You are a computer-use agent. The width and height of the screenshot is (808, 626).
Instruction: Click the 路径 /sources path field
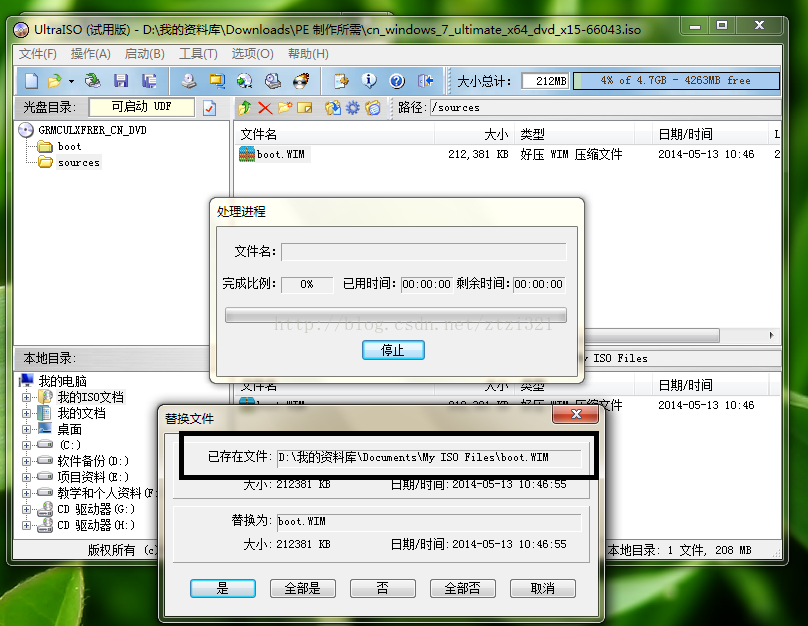tap(605, 108)
